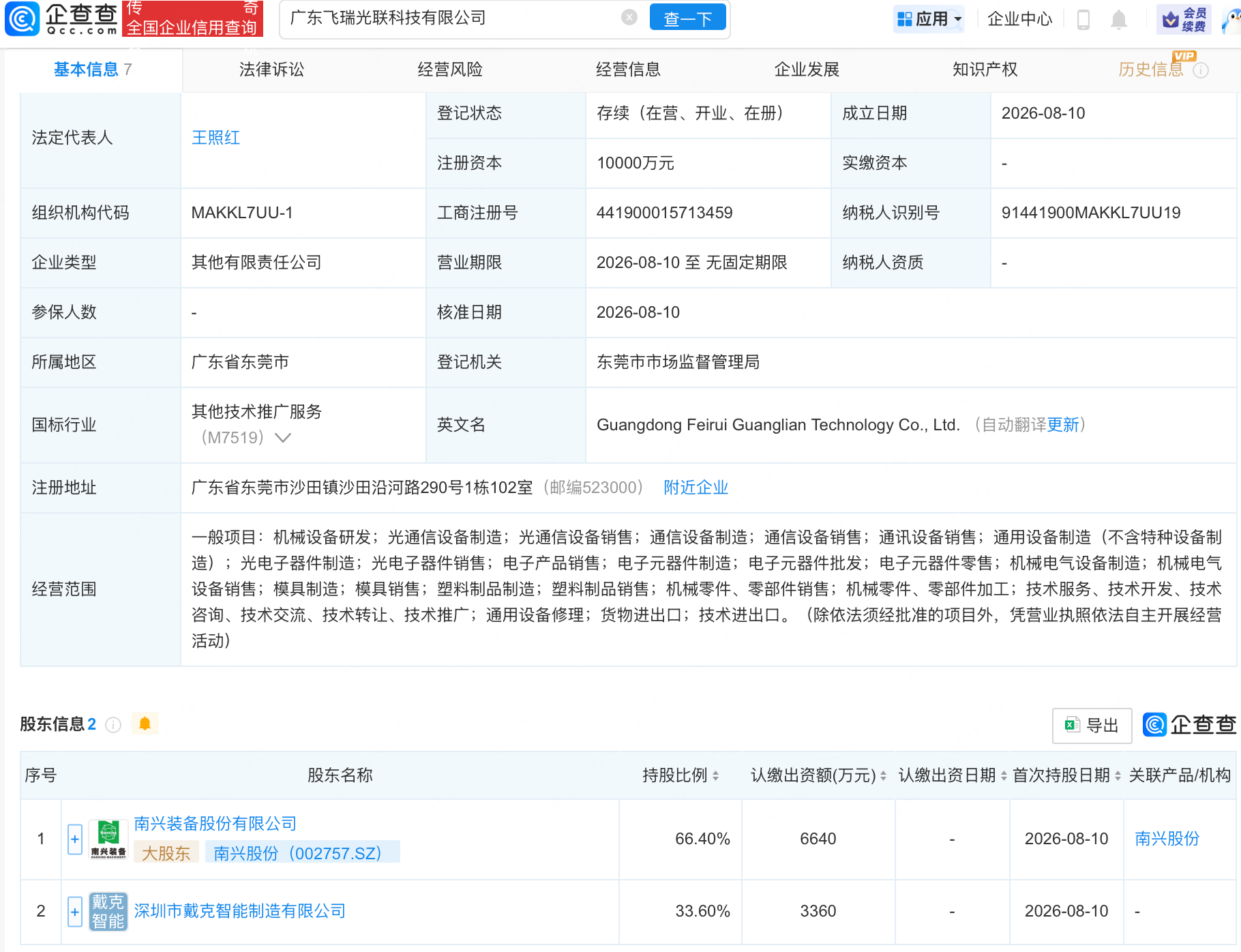
Task: Click the 导出 export button
Action: point(1092,726)
